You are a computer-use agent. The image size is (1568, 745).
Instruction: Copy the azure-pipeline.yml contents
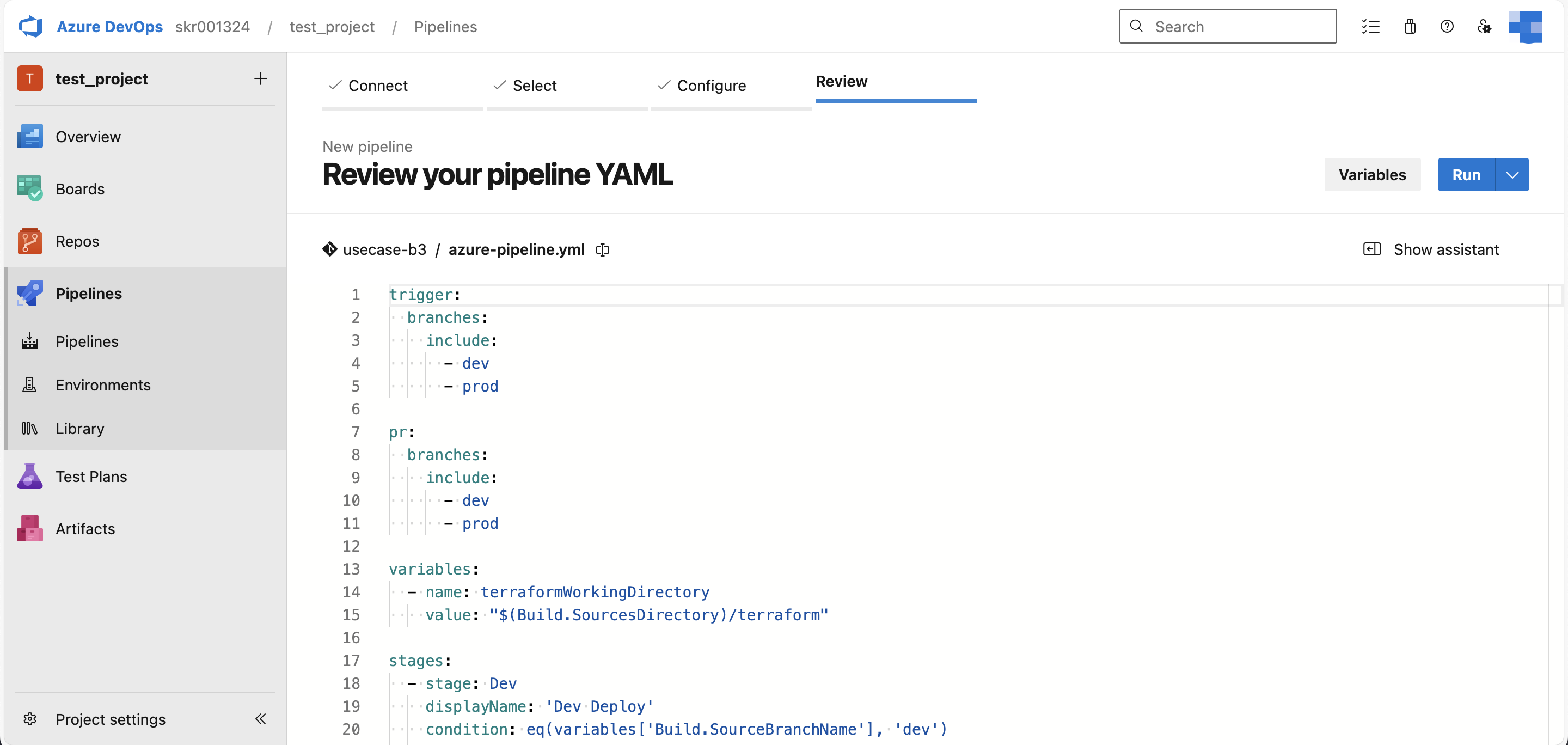point(602,249)
